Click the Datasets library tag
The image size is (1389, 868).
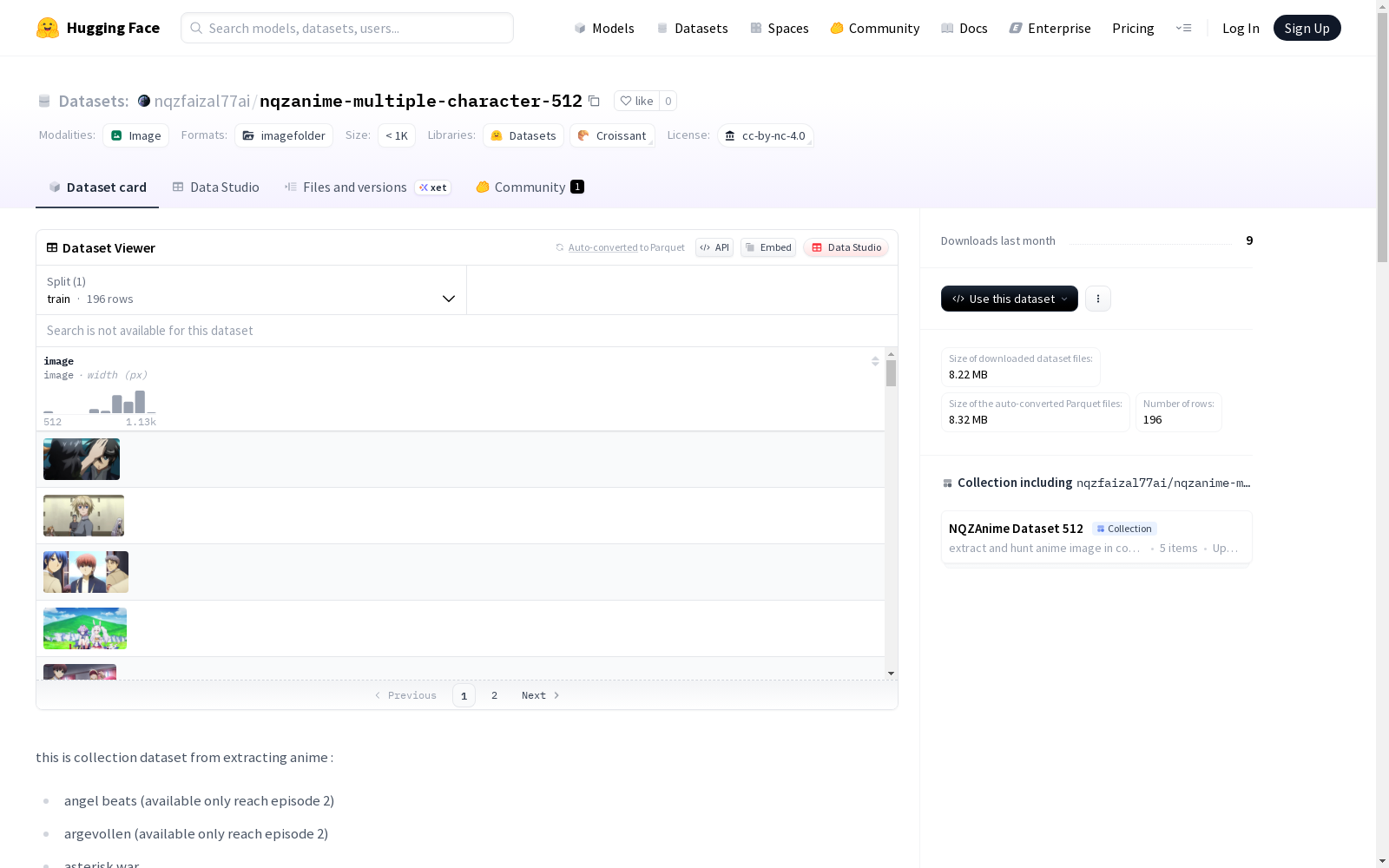point(523,135)
